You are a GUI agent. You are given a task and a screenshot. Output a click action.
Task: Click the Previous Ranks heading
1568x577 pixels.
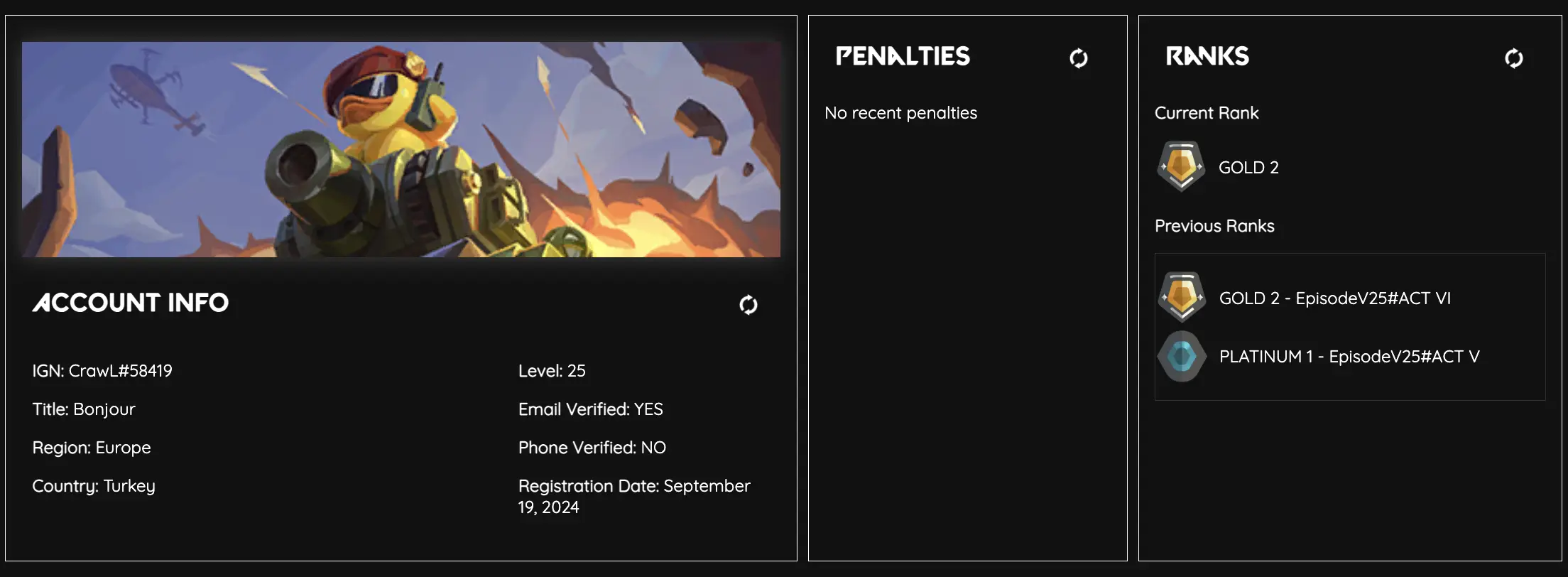point(1214,226)
